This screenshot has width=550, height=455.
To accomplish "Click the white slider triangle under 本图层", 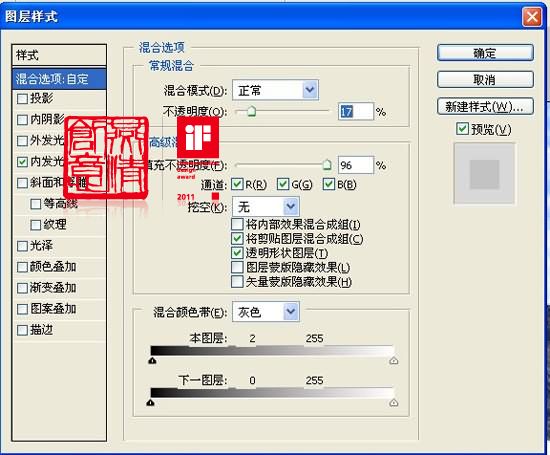I will [394, 361].
